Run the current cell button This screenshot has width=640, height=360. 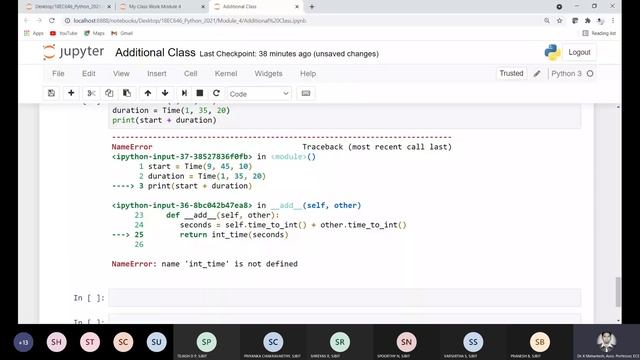pyautogui.click(x=184, y=93)
